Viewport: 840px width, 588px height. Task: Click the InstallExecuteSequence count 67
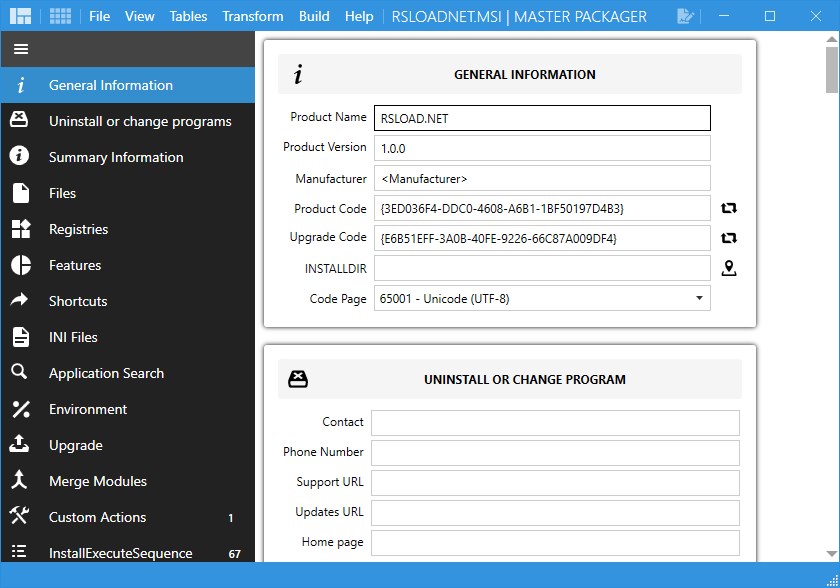pos(235,554)
